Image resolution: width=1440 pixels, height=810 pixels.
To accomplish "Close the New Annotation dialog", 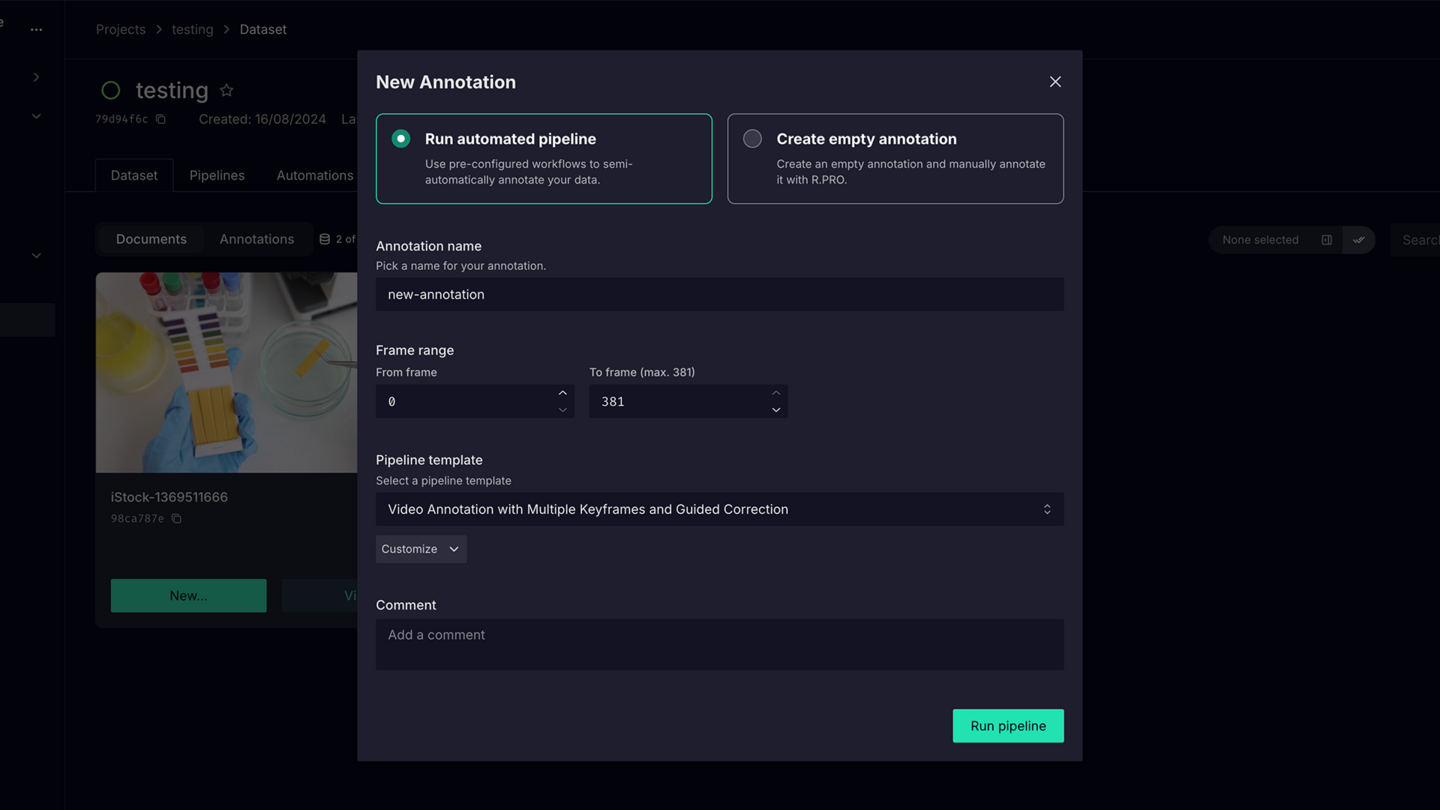I will pos(1055,82).
